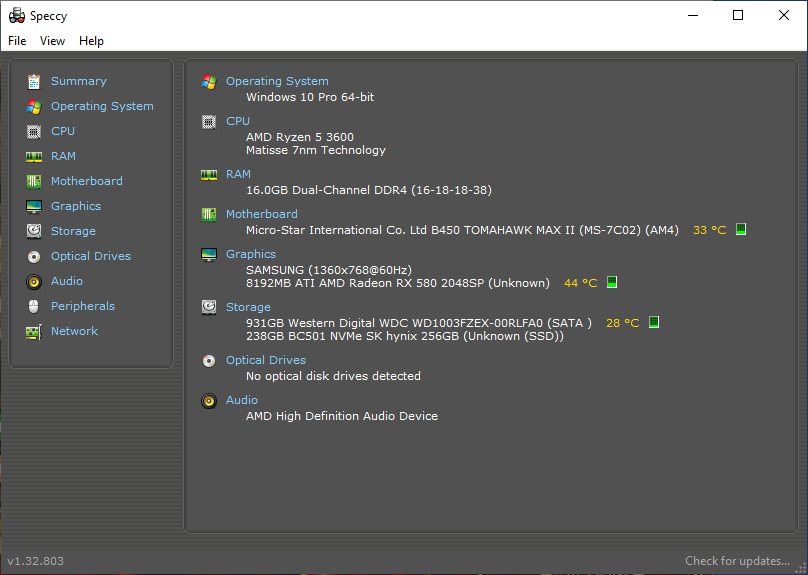Click the Audio speaker icon in sidebar
Viewport: 808px width, 575px height.
tap(34, 281)
